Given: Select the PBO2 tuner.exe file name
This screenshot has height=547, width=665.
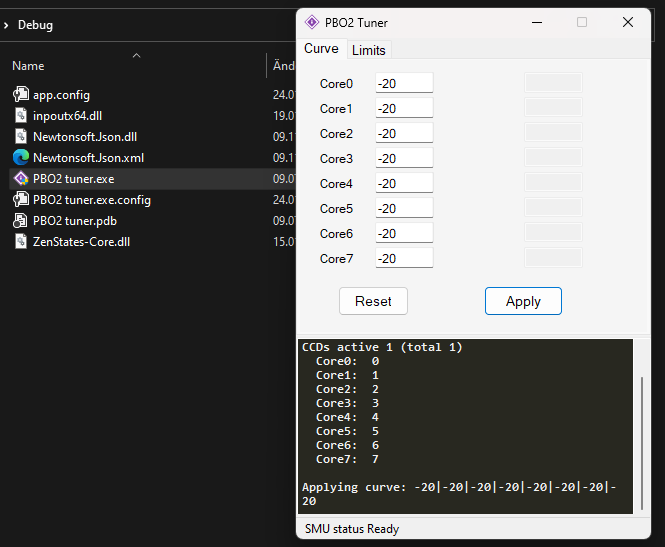Looking at the screenshot, I should point(73,179).
